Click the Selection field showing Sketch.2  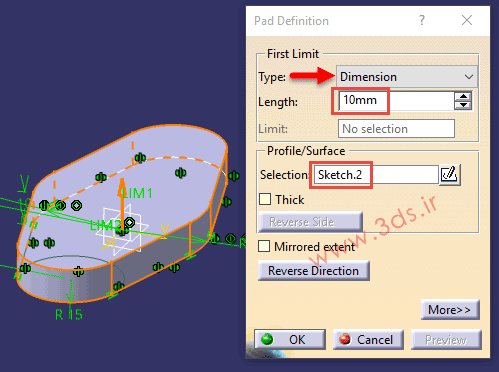click(376, 174)
